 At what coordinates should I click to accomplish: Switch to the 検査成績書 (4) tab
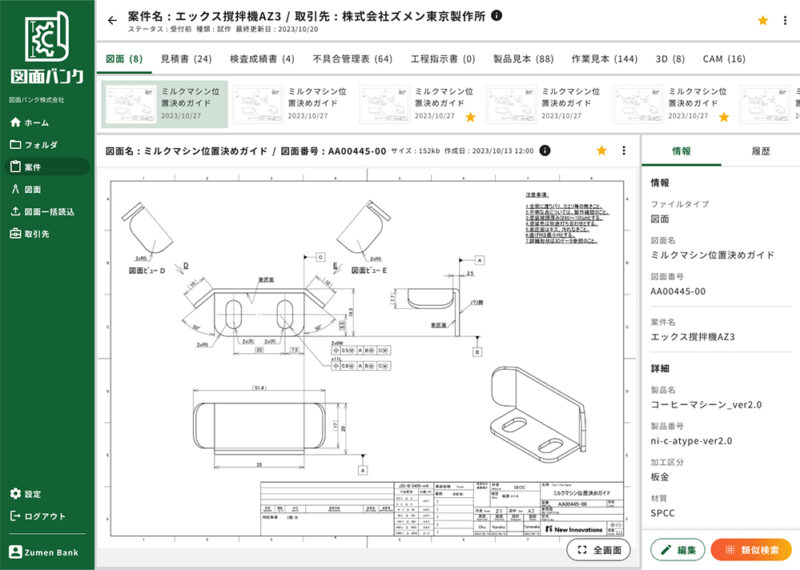pyautogui.click(x=262, y=59)
